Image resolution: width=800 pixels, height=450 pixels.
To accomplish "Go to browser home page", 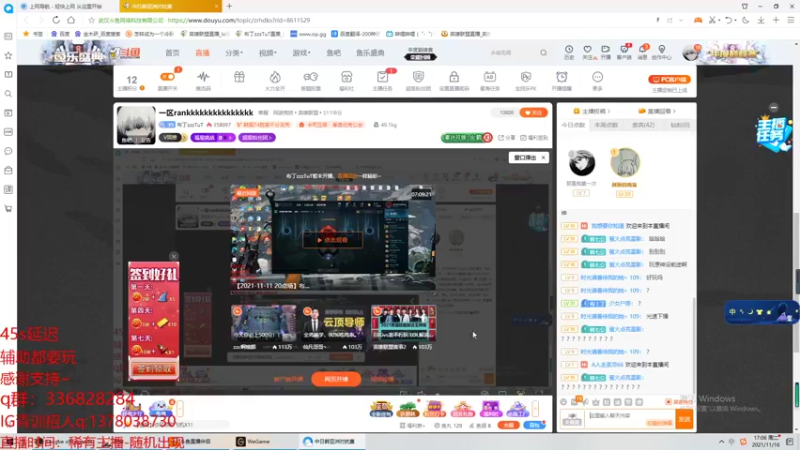I will pos(71,20).
